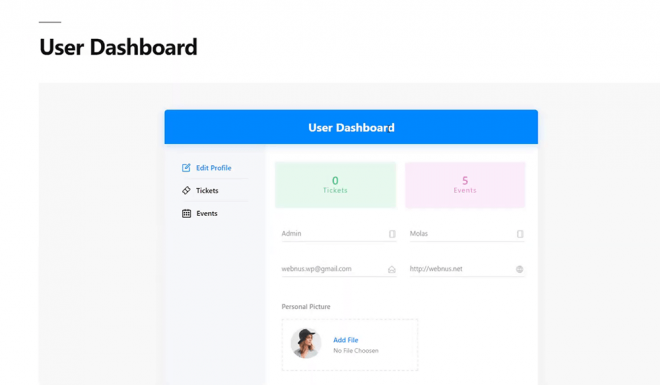Click the globe icon in website field
Image resolution: width=660 pixels, height=385 pixels.
click(x=519, y=269)
